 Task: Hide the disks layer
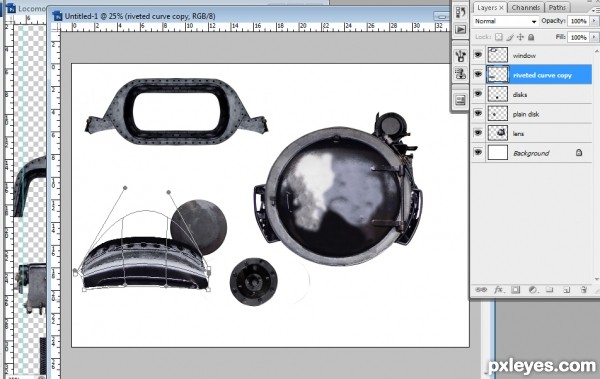(x=478, y=94)
